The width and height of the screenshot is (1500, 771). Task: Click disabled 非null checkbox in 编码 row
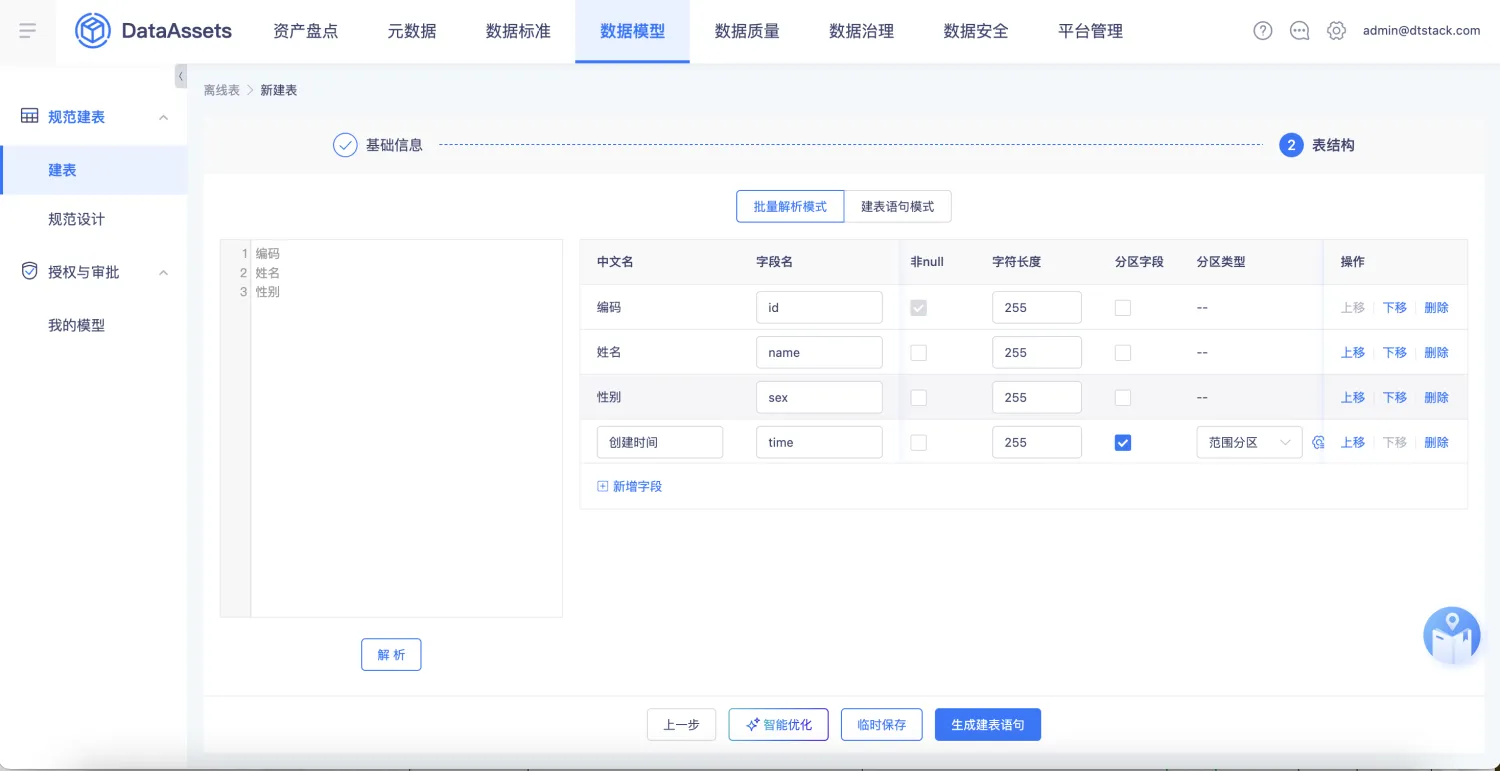pos(918,307)
